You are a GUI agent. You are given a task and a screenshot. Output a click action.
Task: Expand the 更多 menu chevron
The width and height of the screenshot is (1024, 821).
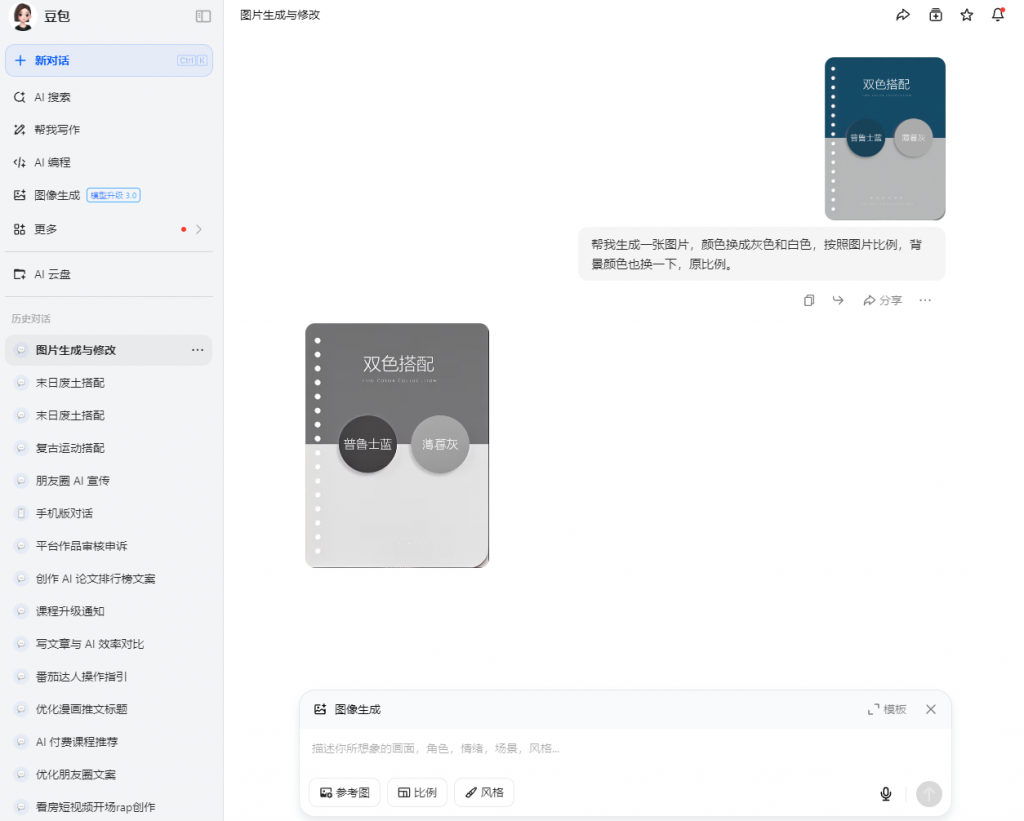point(199,229)
